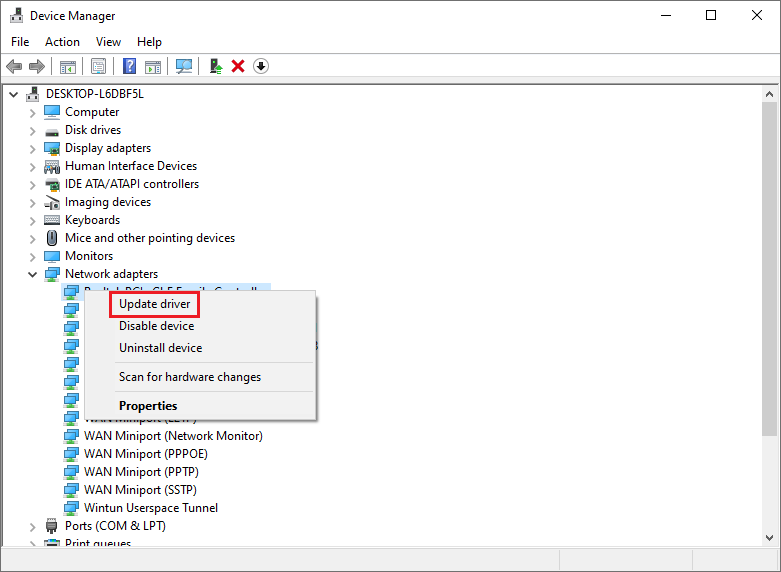Click the Ports (COM & LPT) icon
The height and width of the screenshot is (572, 781).
coord(52,526)
